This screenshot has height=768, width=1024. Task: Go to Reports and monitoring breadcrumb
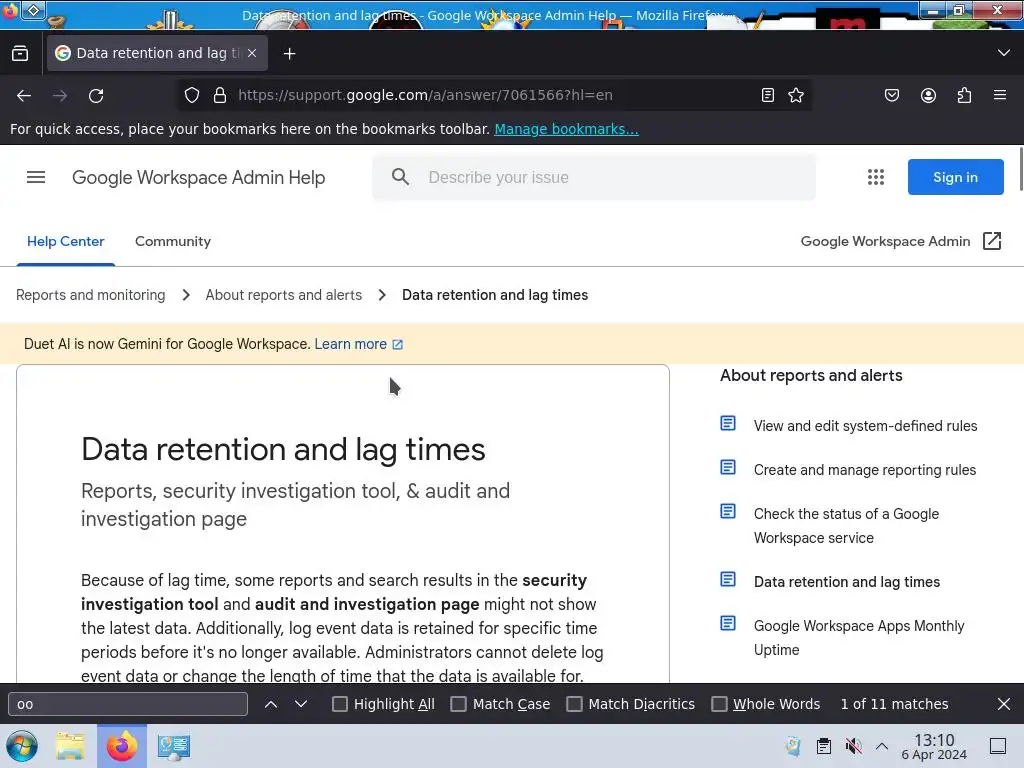click(x=91, y=295)
